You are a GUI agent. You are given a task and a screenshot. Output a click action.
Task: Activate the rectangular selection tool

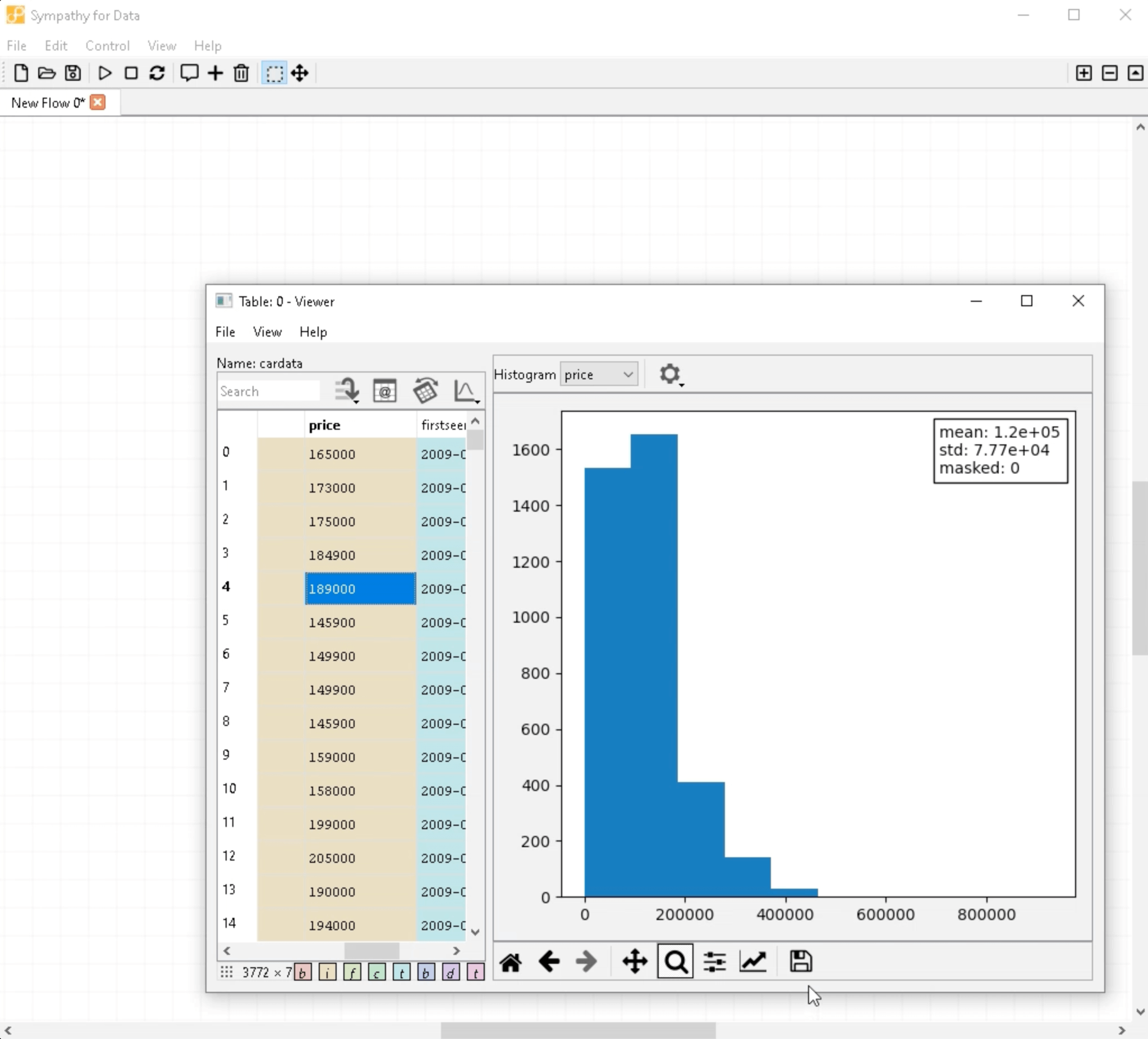(274, 73)
